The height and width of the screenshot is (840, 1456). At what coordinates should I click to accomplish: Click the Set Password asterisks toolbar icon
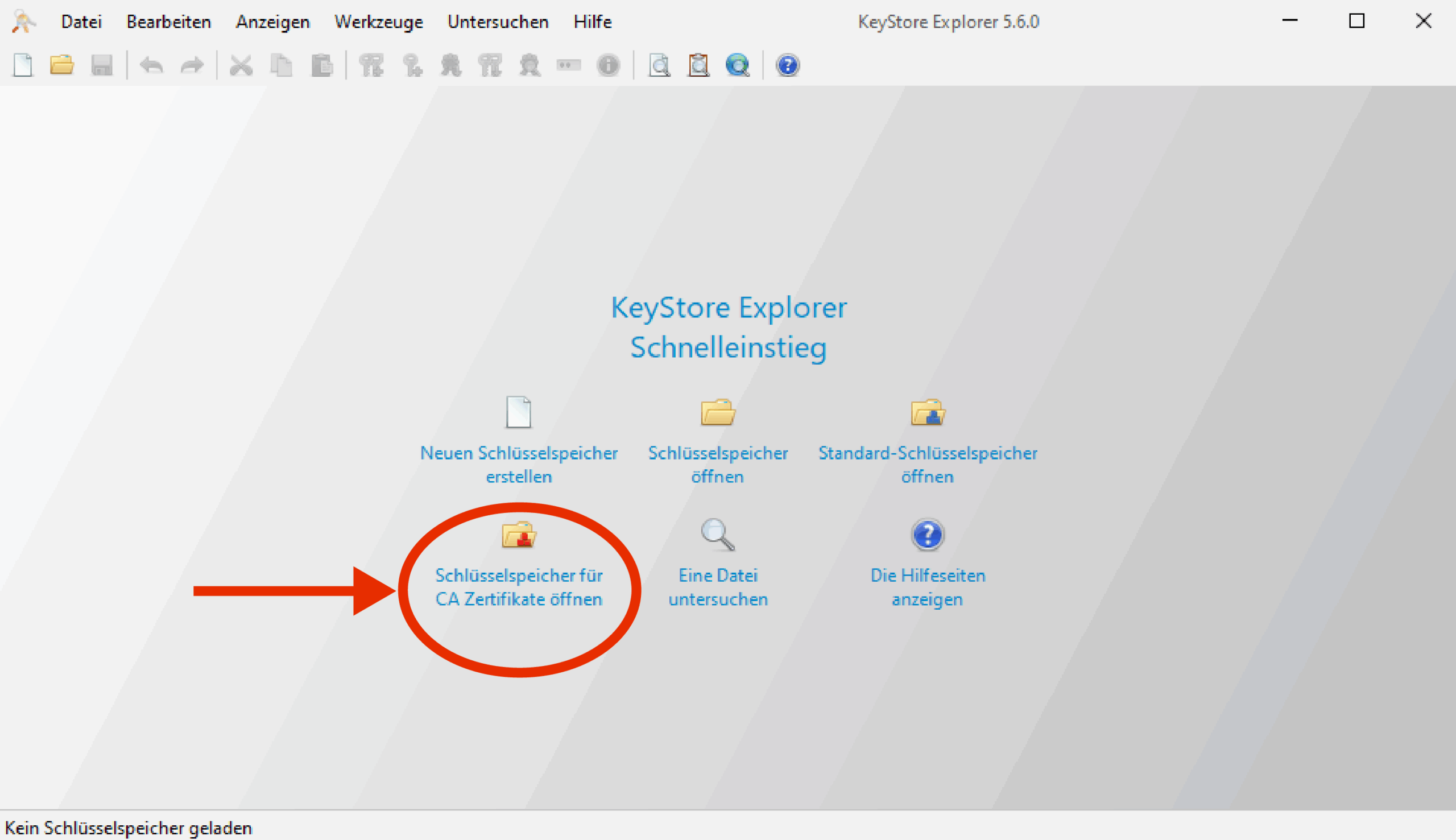(x=569, y=65)
